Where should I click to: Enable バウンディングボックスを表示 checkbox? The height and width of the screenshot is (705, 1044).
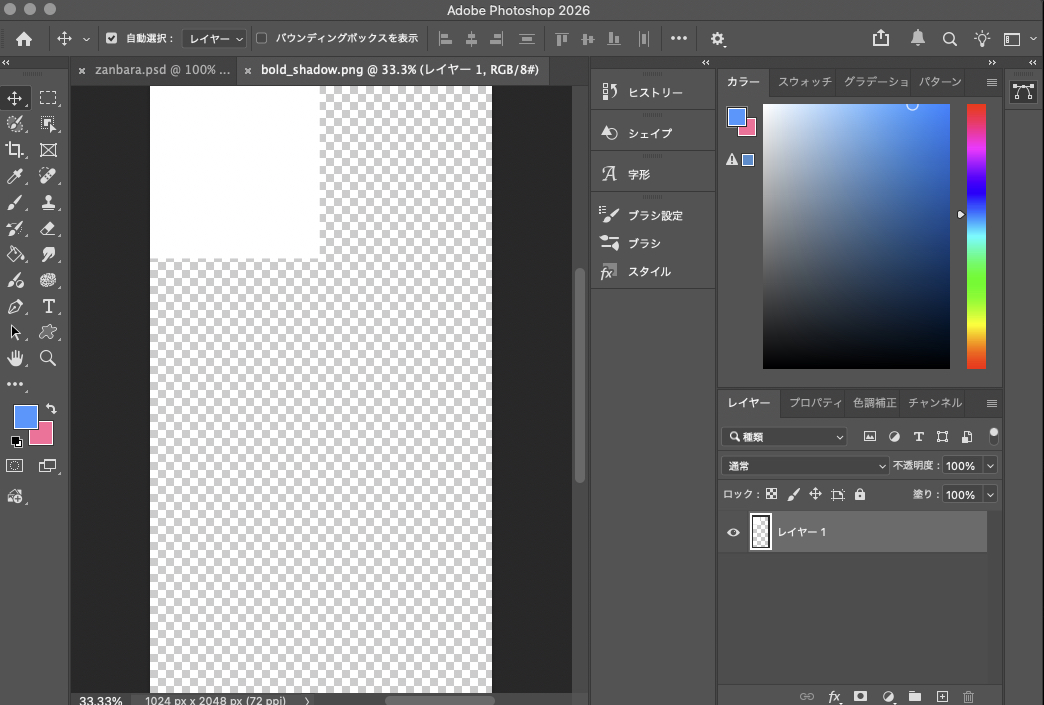[262, 39]
